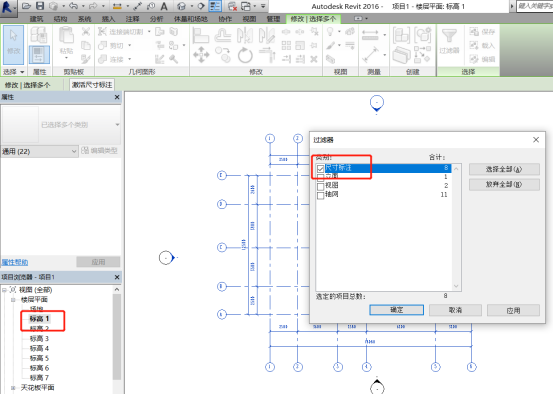Viewport: 554px width, 395px height.
Task: Click the 取消 button in the filter dialog
Action: [x=455, y=310]
